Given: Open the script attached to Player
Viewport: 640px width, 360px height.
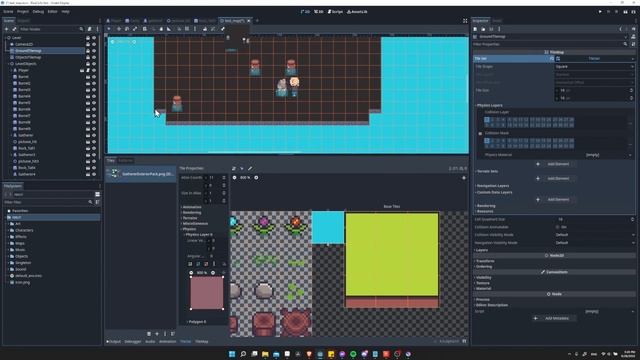Looking at the screenshot, I should click(x=88, y=70).
